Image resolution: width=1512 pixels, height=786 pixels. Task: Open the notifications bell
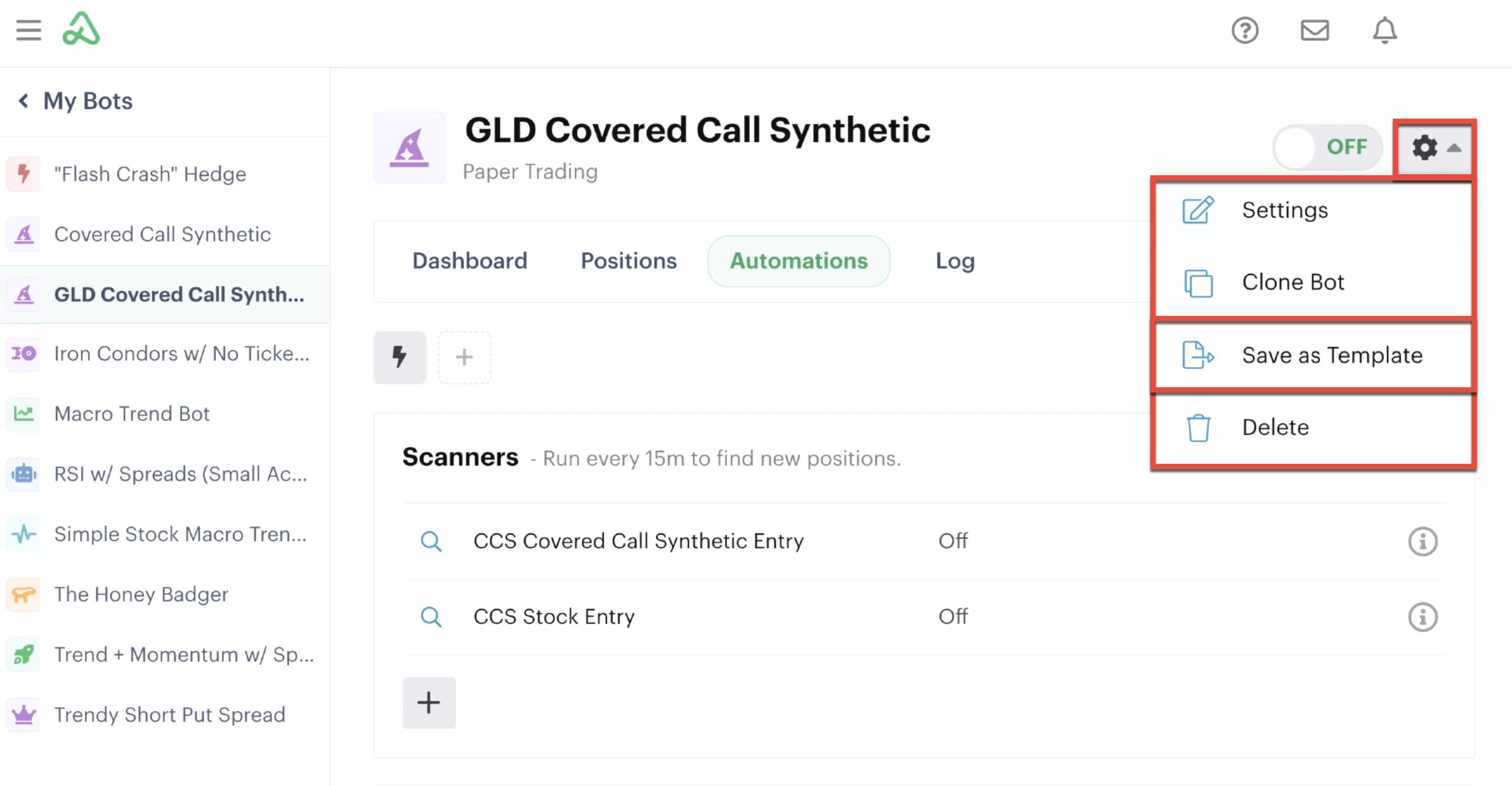(1384, 30)
